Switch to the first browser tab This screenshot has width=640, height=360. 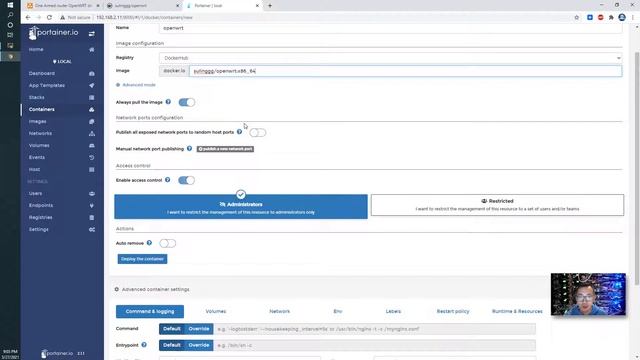[63, 6]
